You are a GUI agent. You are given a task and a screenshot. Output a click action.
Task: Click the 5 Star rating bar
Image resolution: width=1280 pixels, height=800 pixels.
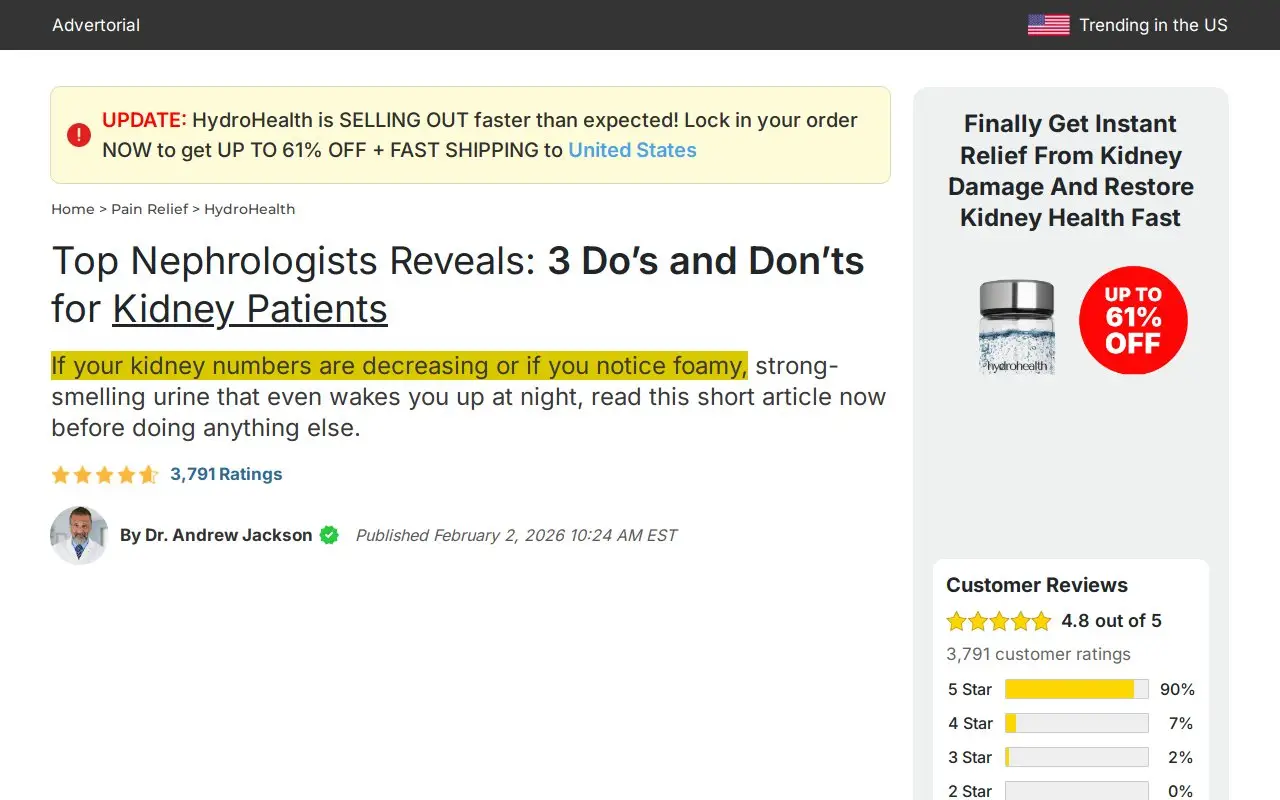tap(1076, 689)
